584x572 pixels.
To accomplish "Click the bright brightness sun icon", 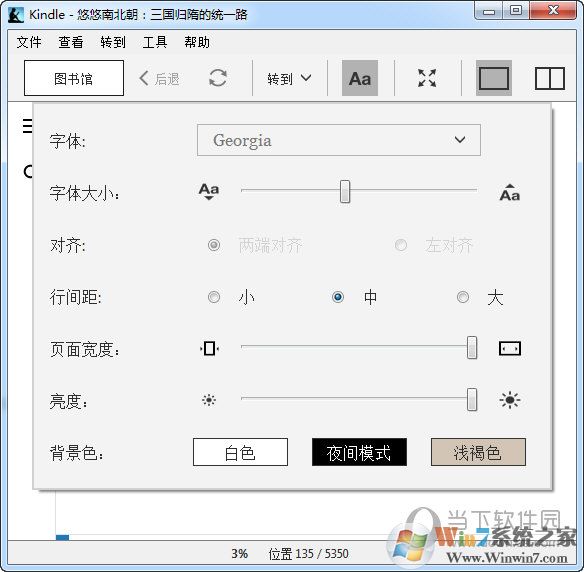I will (x=510, y=400).
